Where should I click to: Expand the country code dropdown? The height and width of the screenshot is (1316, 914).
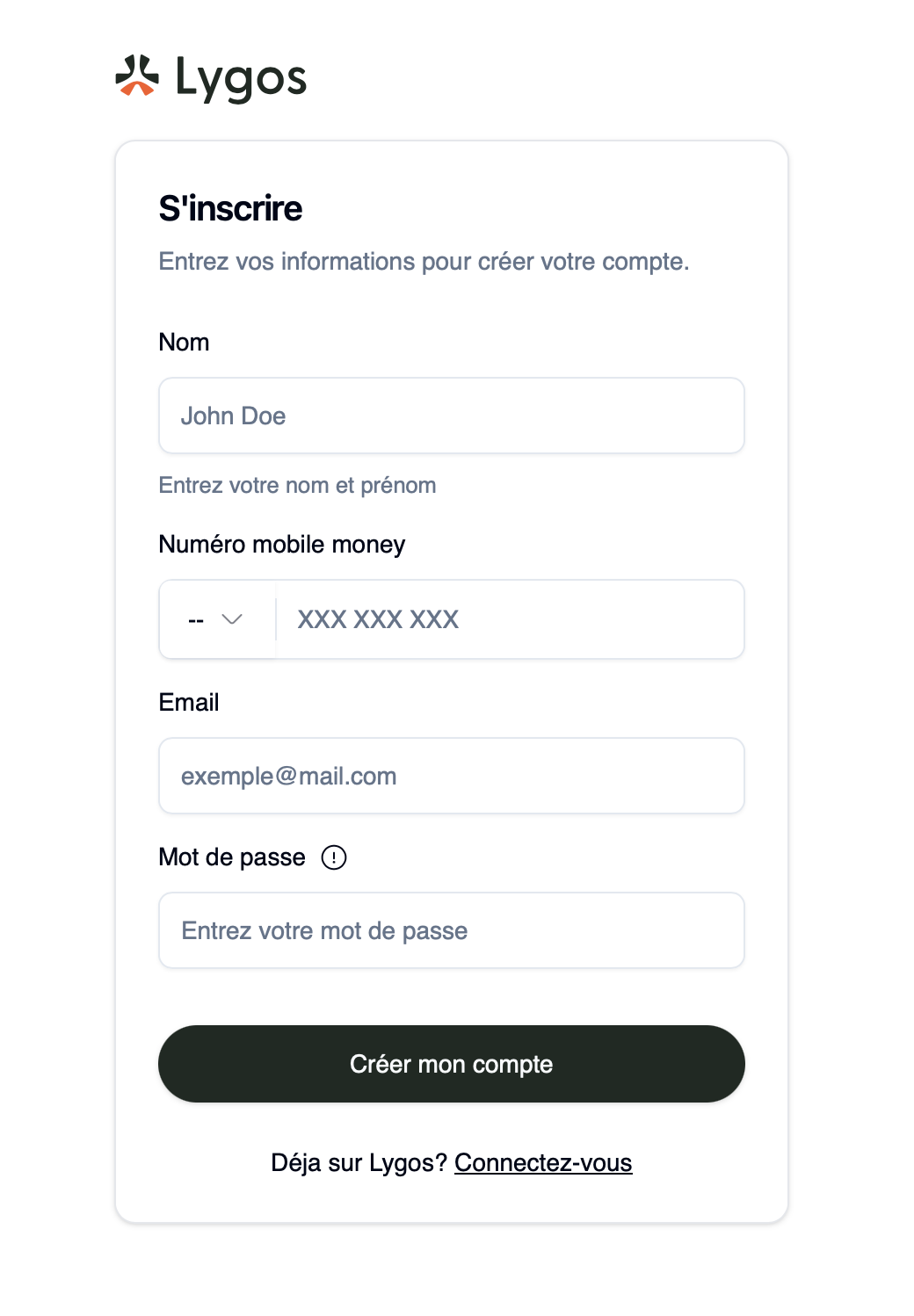tap(217, 619)
